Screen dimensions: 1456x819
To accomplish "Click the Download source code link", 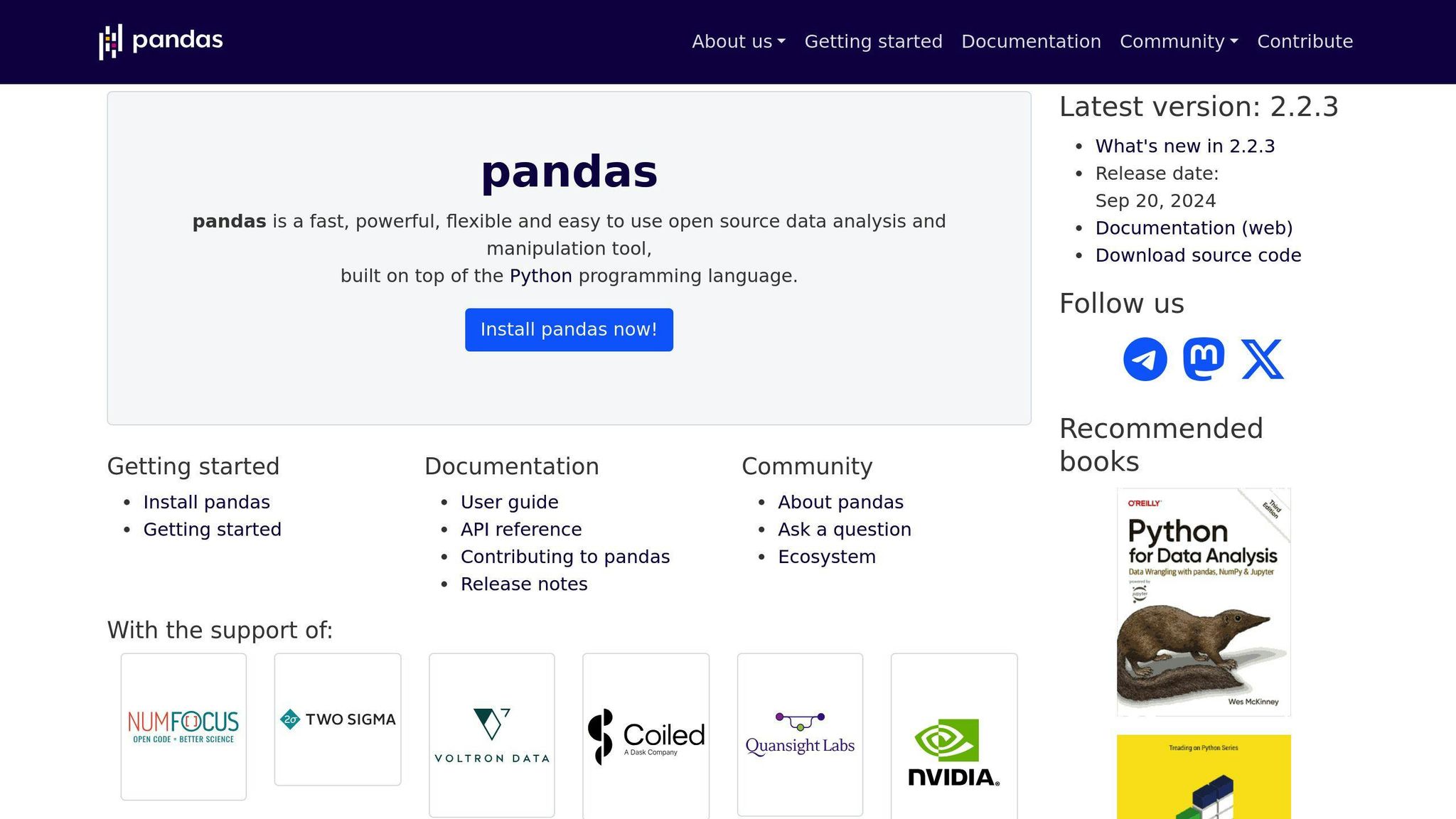I will (1199, 255).
